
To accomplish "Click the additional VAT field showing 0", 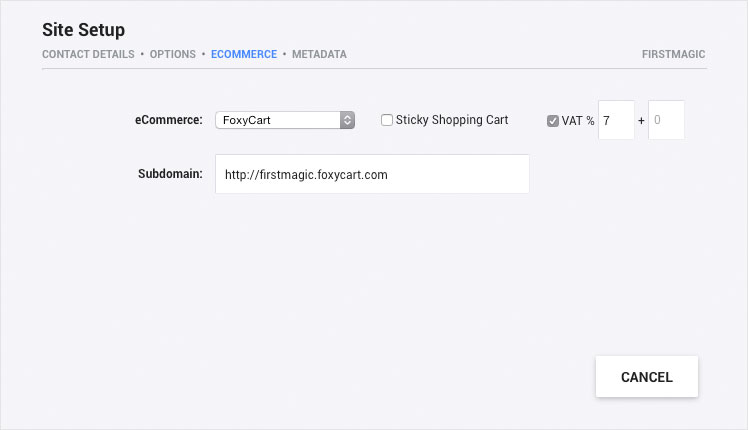I will click(666, 120).
